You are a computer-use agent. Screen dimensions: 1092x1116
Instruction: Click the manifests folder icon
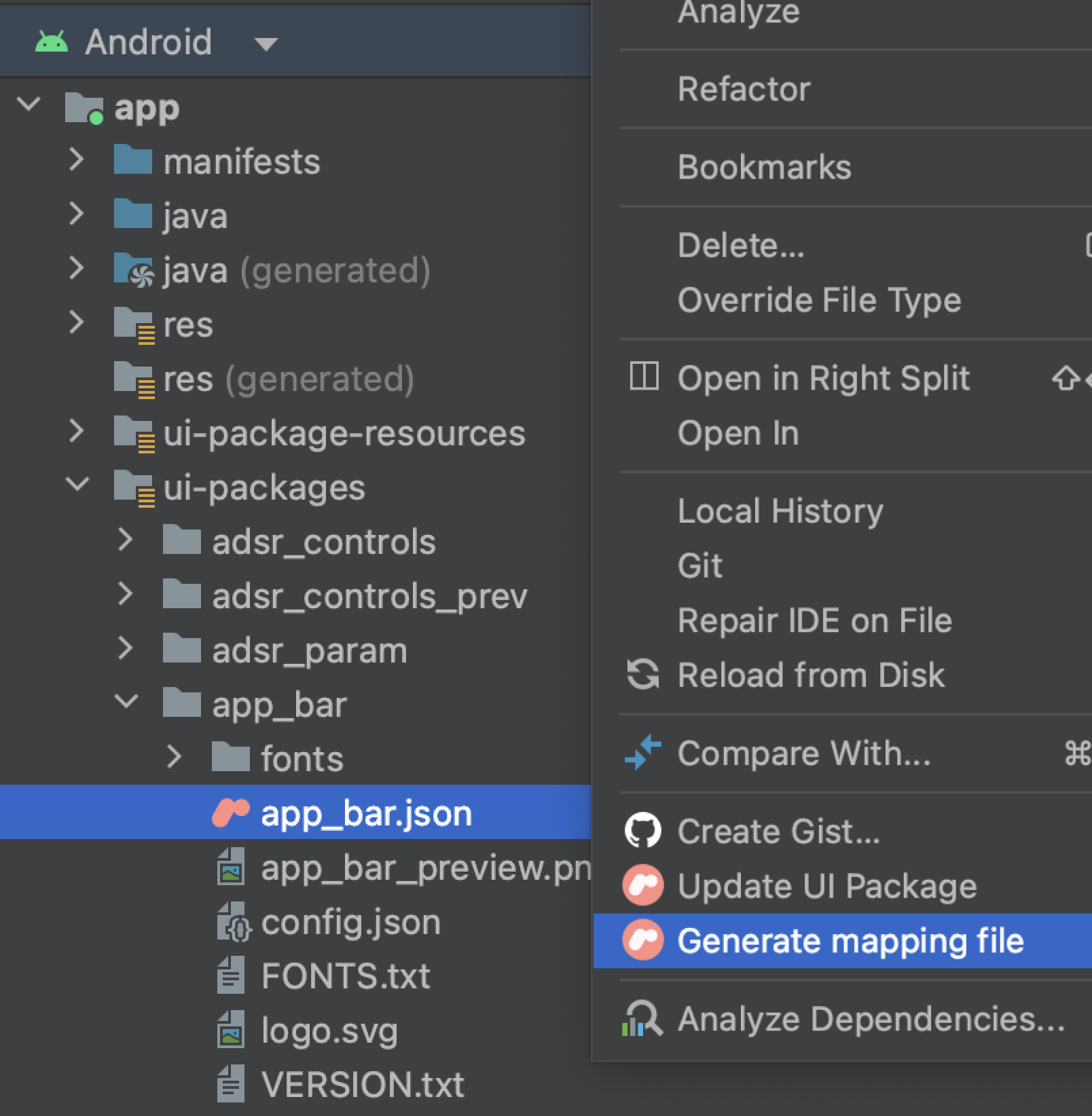(x=133, y=160)
